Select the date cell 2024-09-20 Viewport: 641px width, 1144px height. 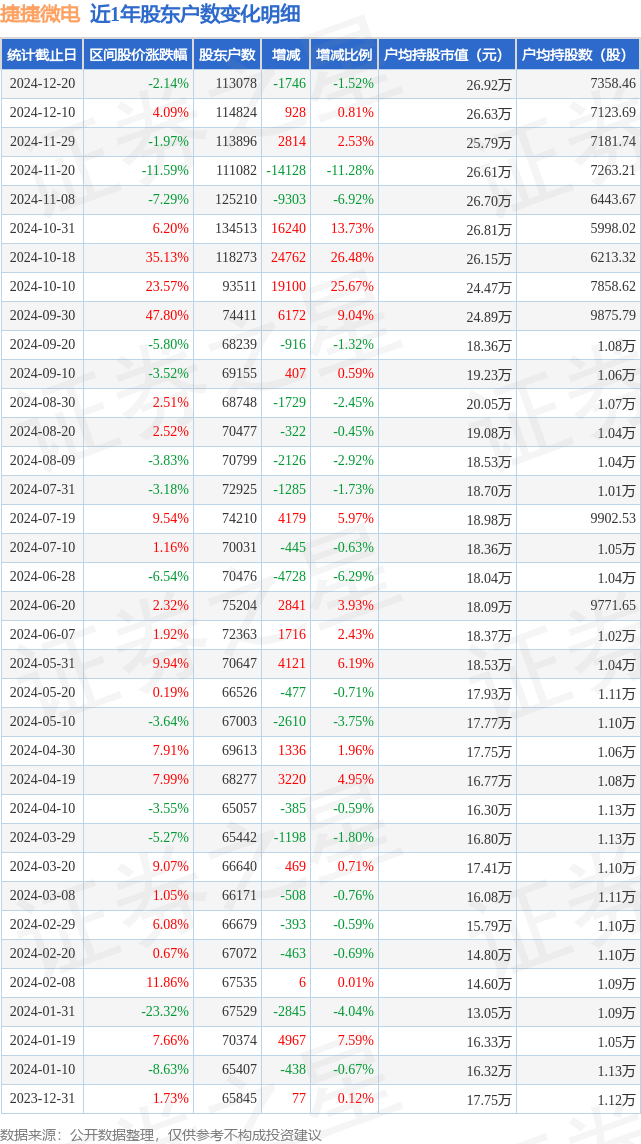(x=43, y=344)
